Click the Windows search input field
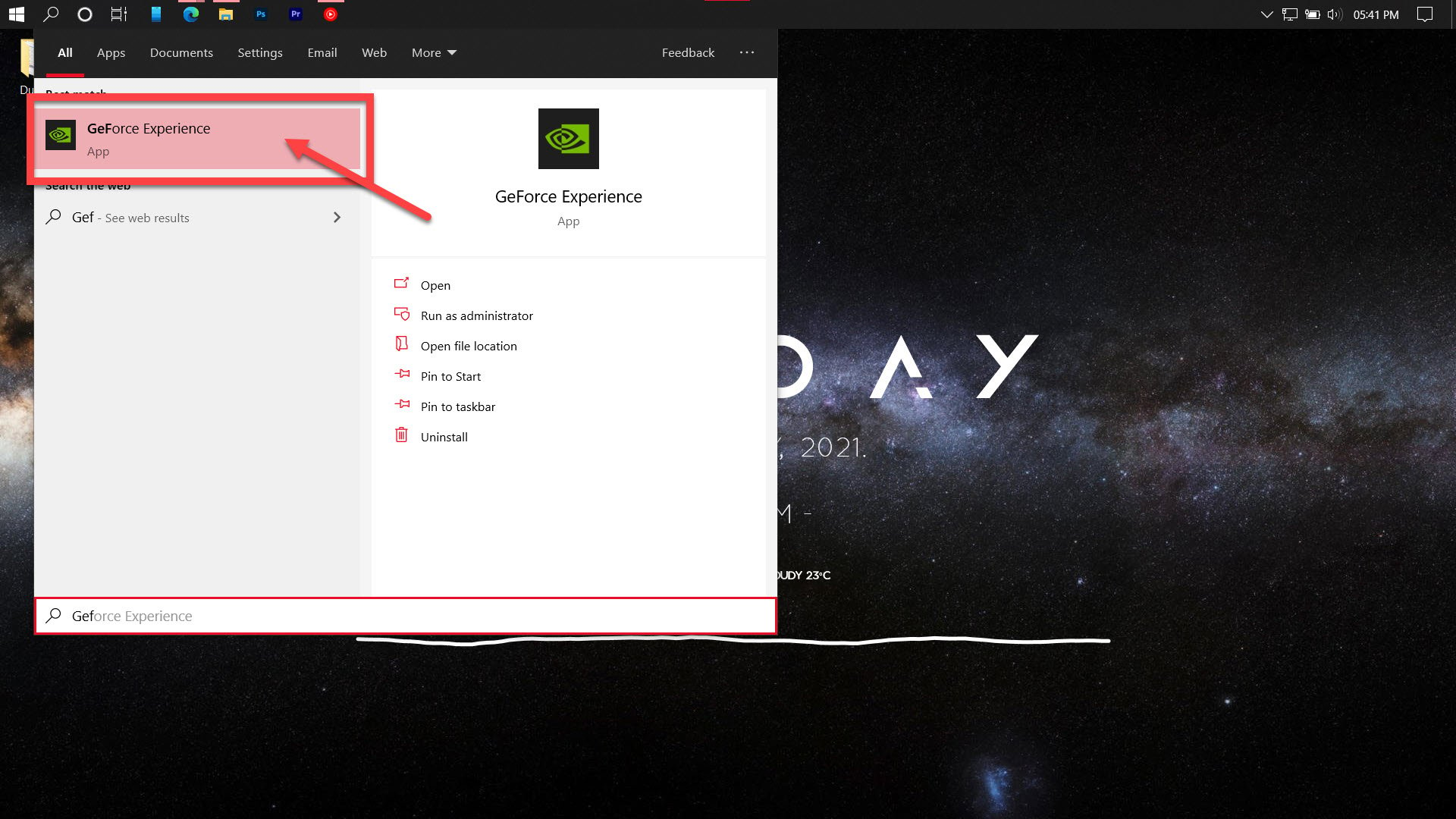1456x819 pixels. [404, 615]
